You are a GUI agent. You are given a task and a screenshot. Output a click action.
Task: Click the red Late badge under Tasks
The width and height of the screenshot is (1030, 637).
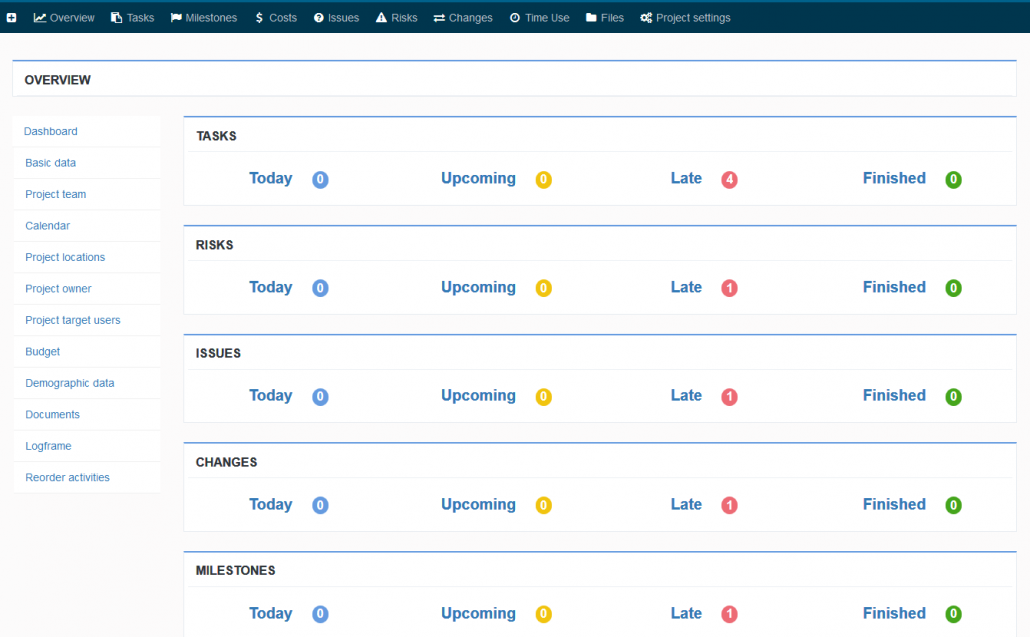click(x=730, y=180)
